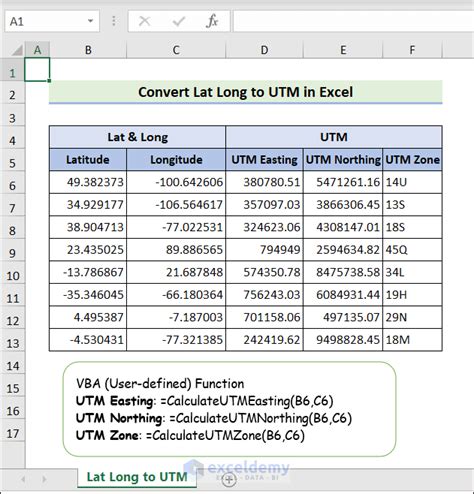474x494 pixels.
Task: Click latitude cell 4.495387
Action: pos(88,317)
